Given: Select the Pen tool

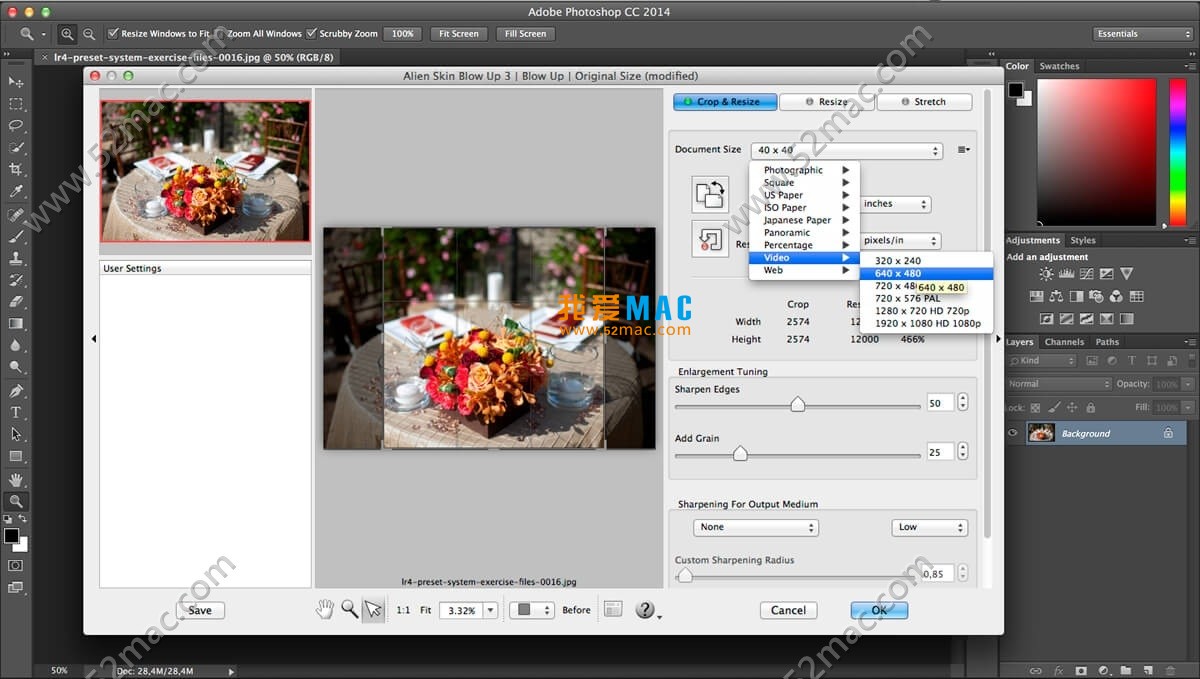Looking at the screenshot, I should click(16, 390).
